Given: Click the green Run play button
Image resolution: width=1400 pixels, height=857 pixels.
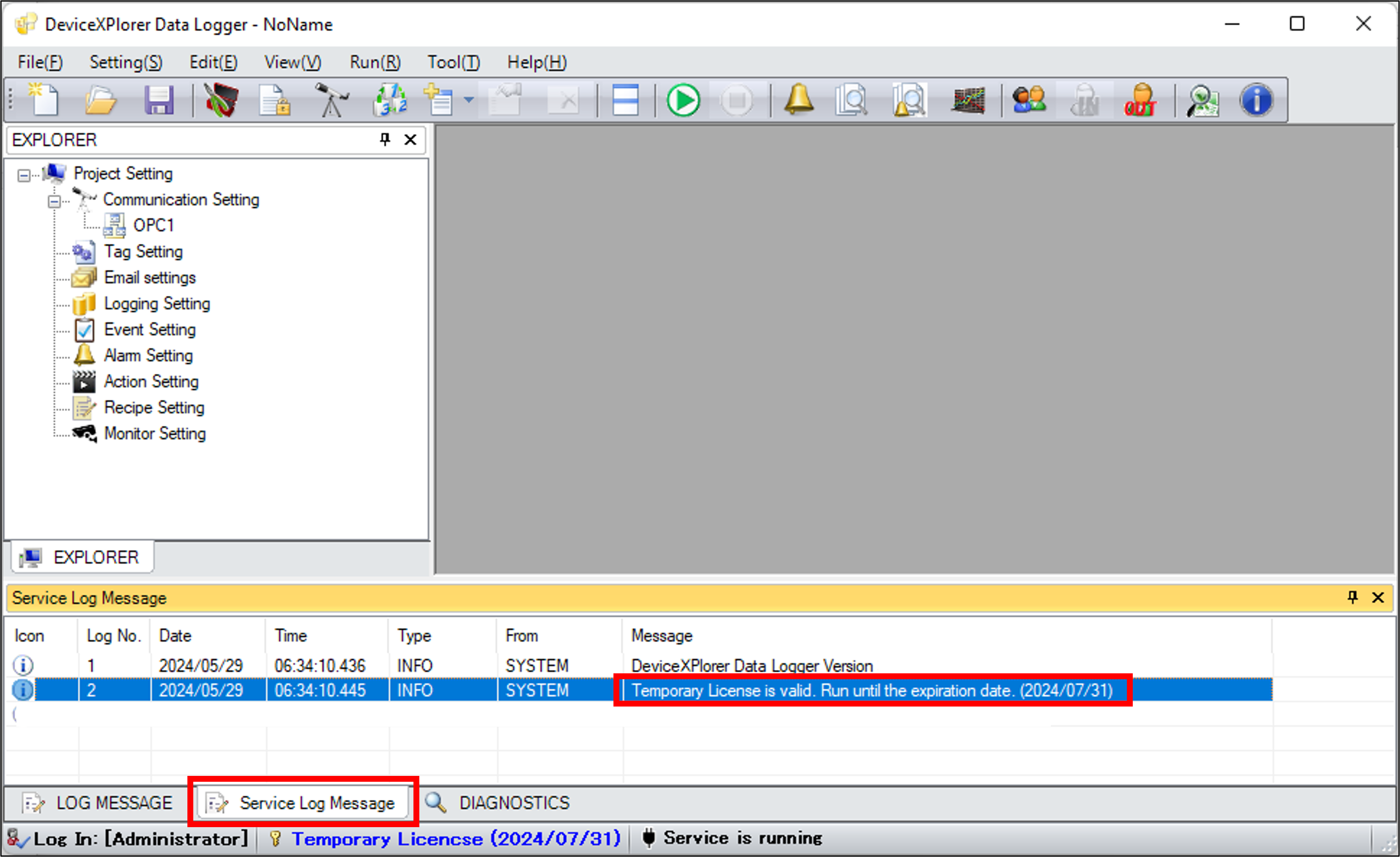Looking at the screenshot, I should pos(683,100).
